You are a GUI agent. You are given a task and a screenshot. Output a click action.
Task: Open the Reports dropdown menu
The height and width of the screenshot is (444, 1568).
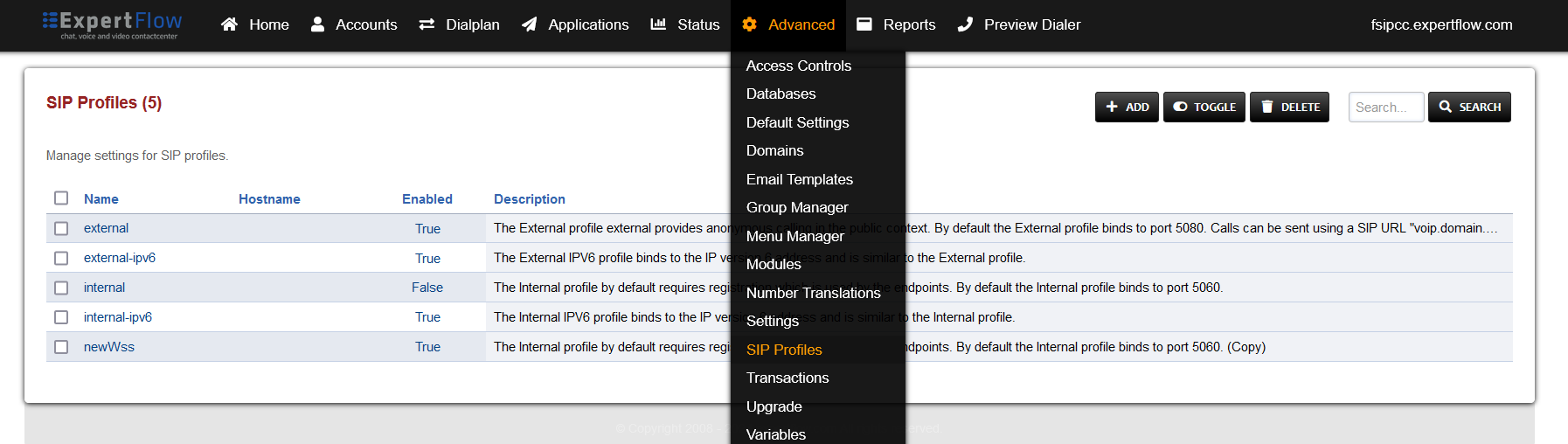point(896,24)
